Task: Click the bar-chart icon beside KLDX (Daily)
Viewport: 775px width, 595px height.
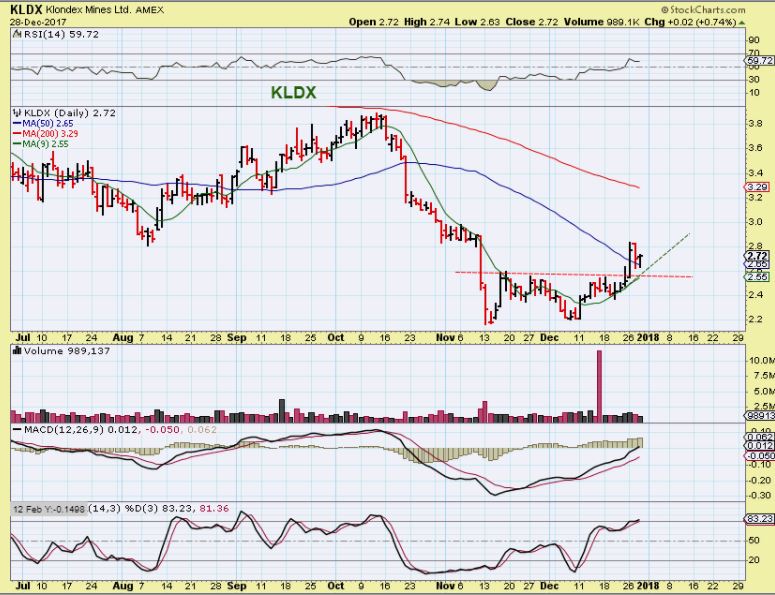Action: coord(17,113)
